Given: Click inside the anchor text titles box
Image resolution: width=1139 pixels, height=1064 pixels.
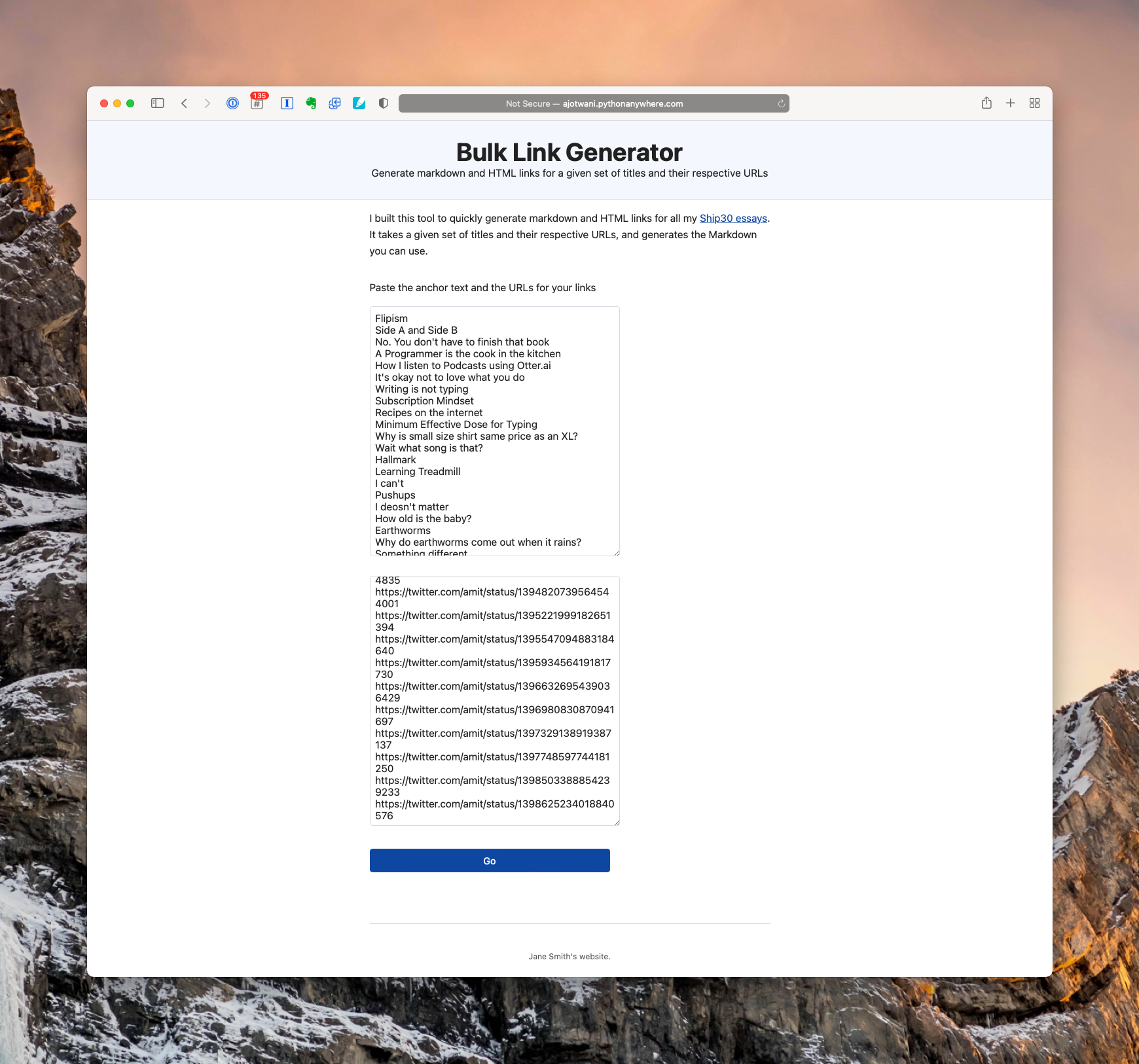Looking at the screenshot, I should [x=494, y=431].
